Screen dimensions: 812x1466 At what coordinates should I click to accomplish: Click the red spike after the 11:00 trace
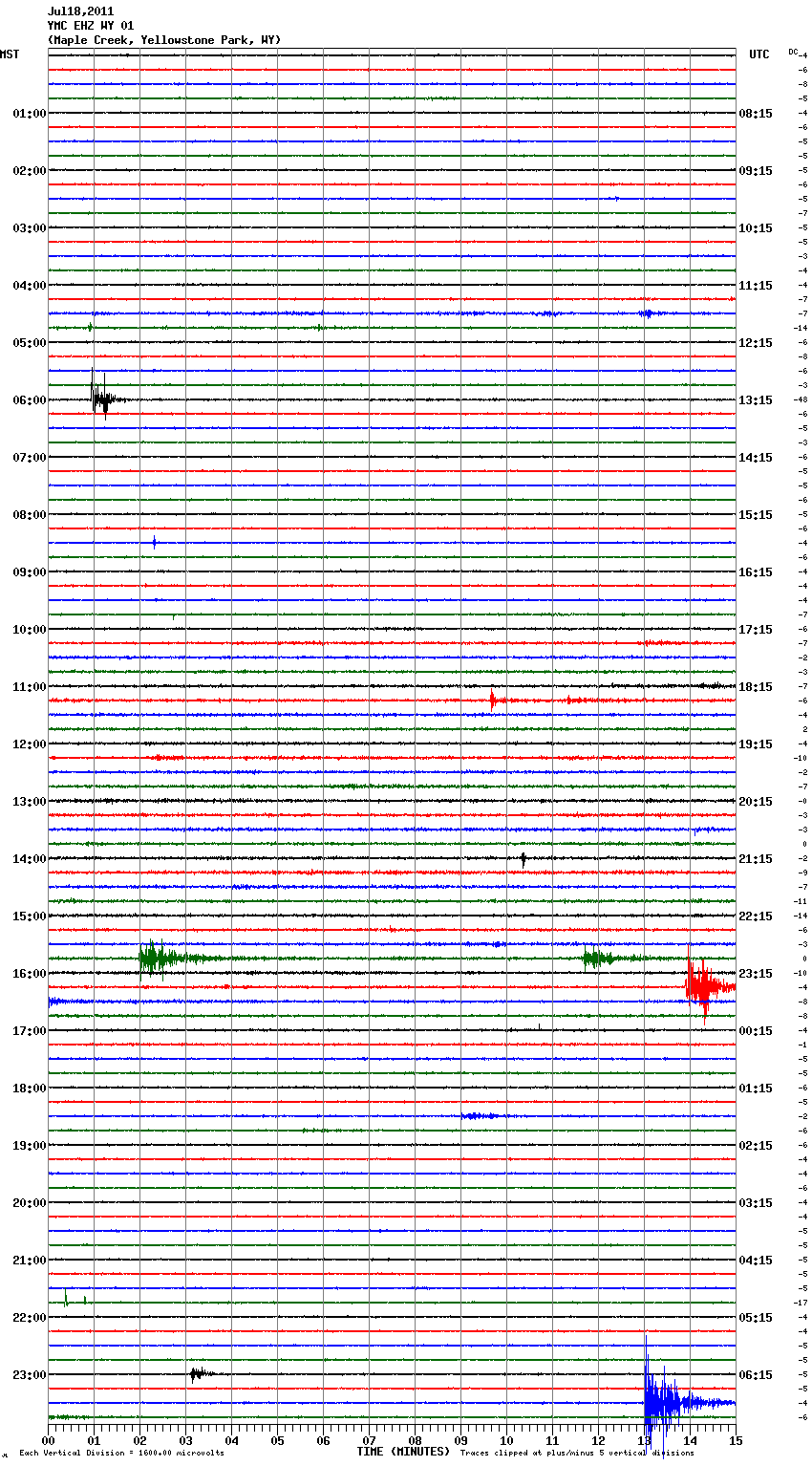(x=493, y=701)
